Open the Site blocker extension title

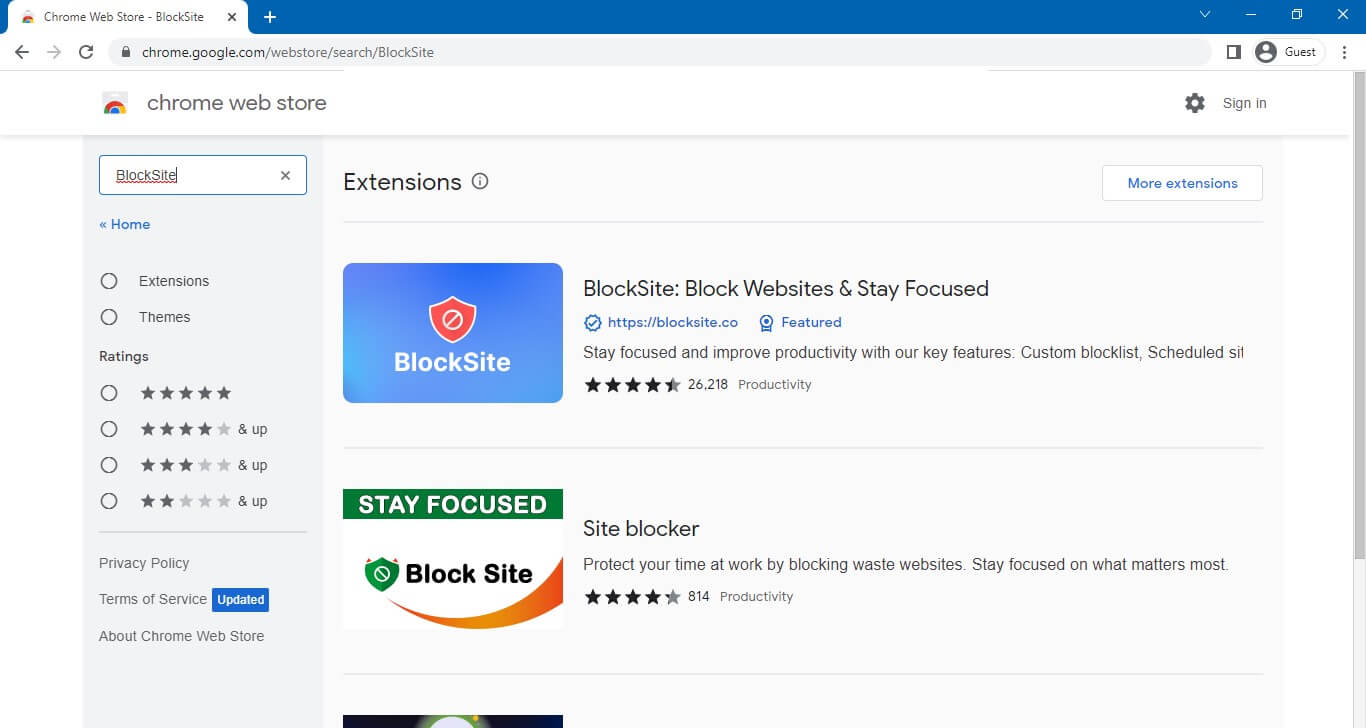tap(641, 528)
